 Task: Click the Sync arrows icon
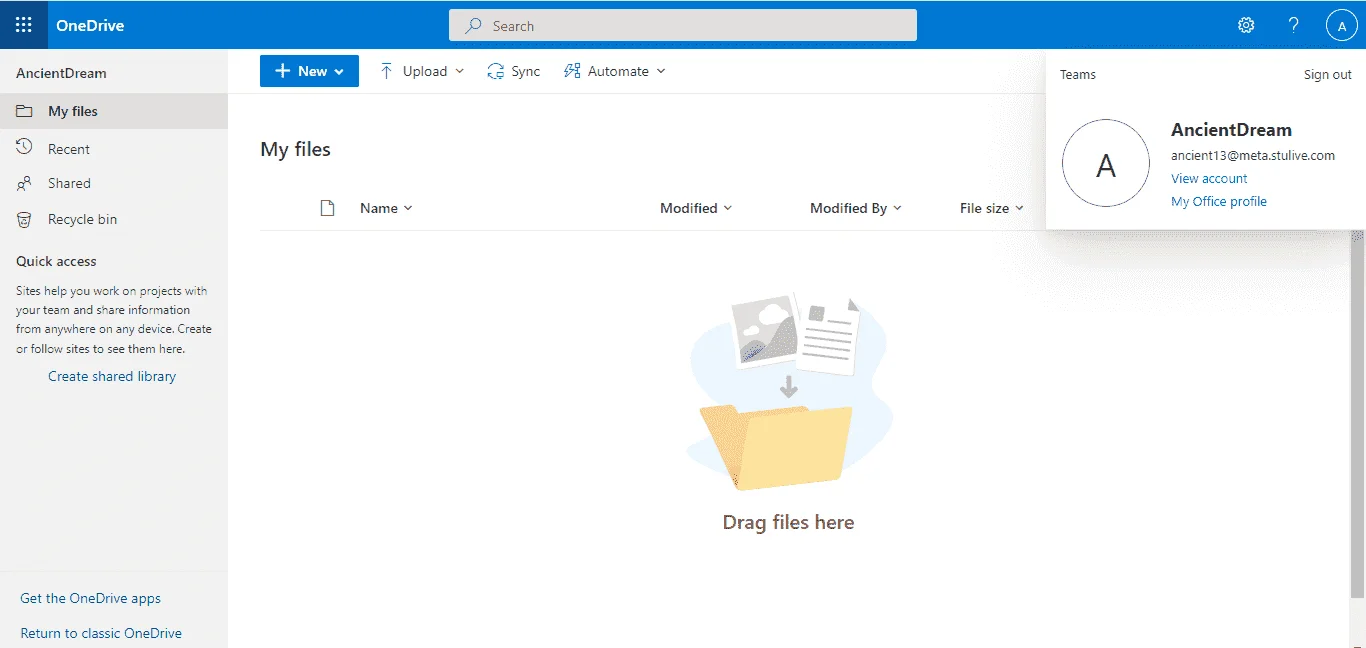pos(495,71)
